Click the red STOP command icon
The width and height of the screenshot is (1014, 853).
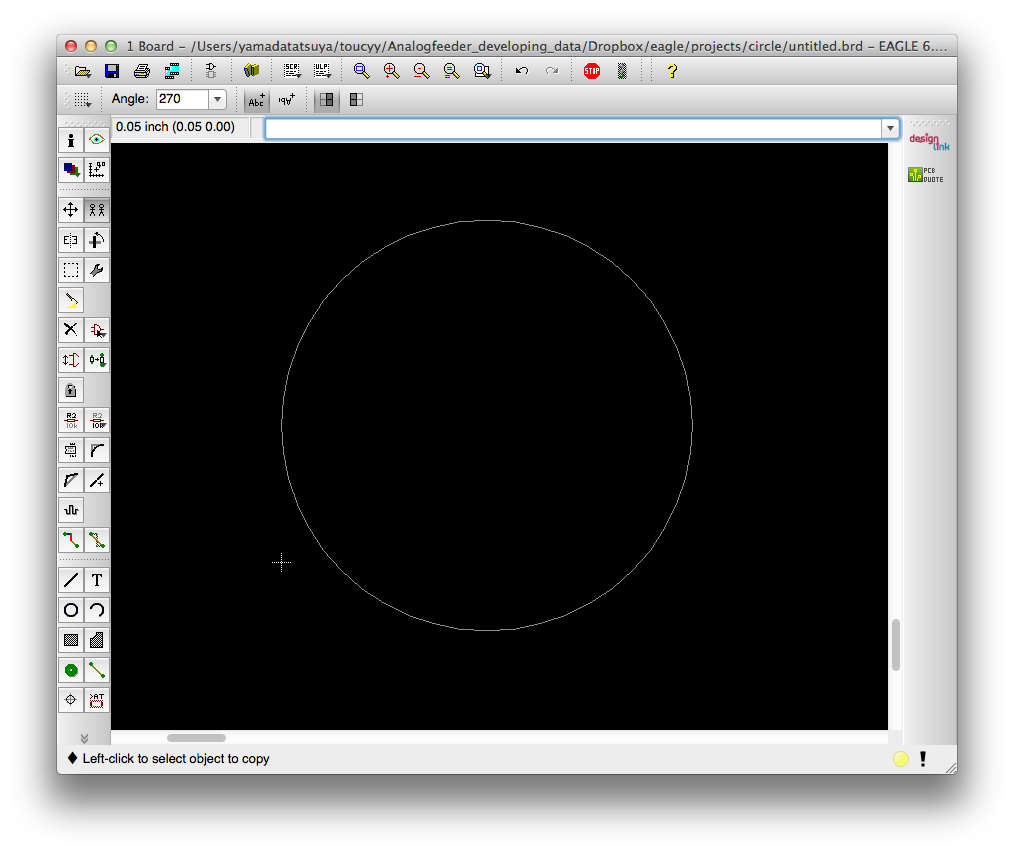pos(592,71)
